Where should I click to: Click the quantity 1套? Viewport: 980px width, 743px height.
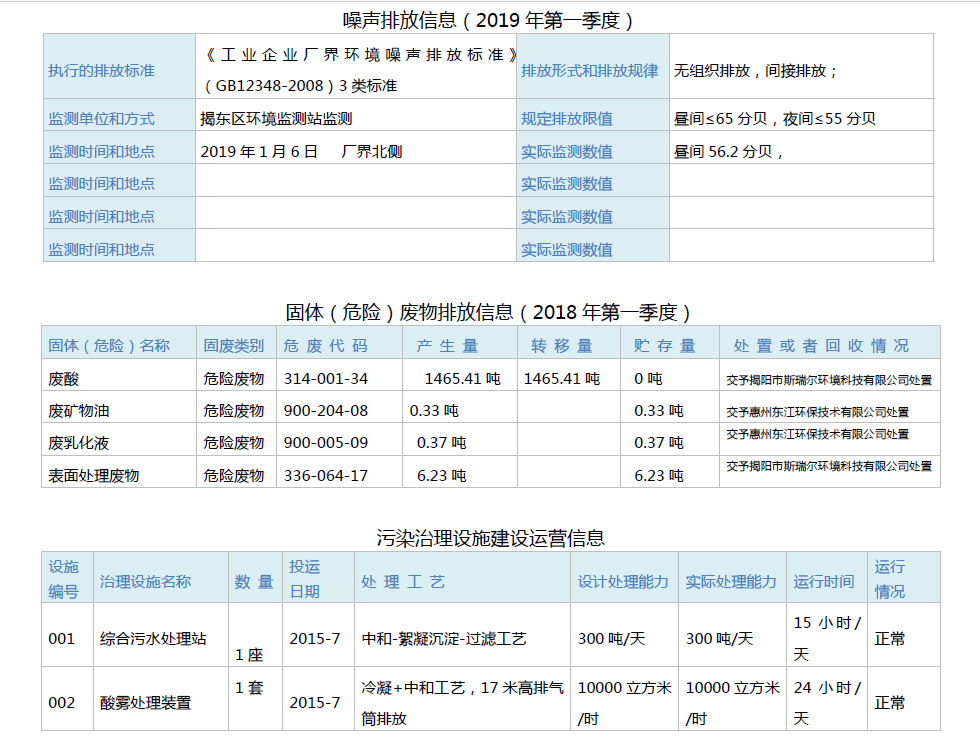point(249,688)
